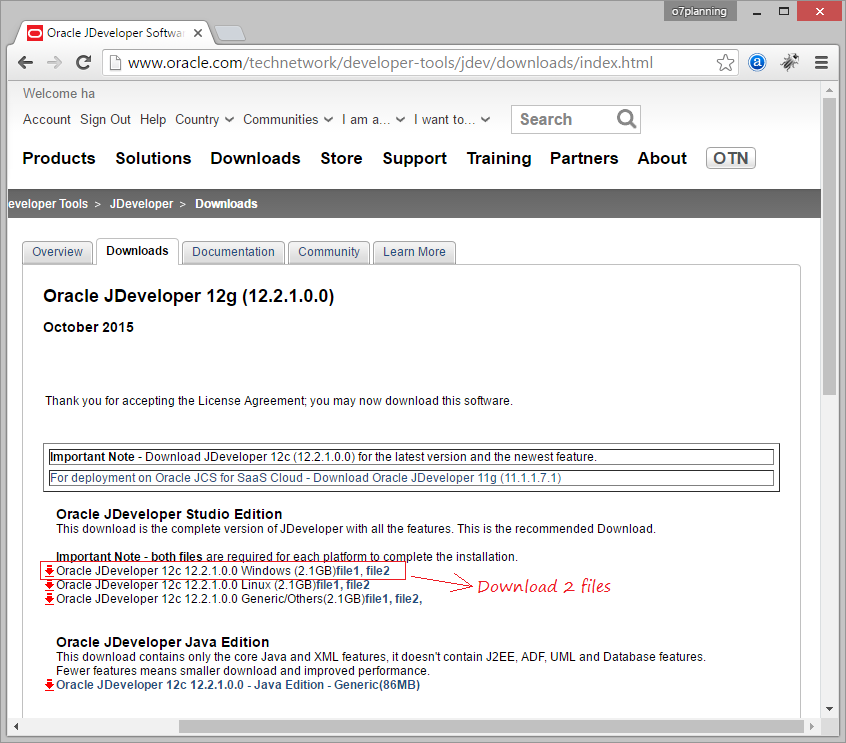Screen dimensions: 846x743
Task: Click the o7planning profile label
Action: tap(699, 11)
